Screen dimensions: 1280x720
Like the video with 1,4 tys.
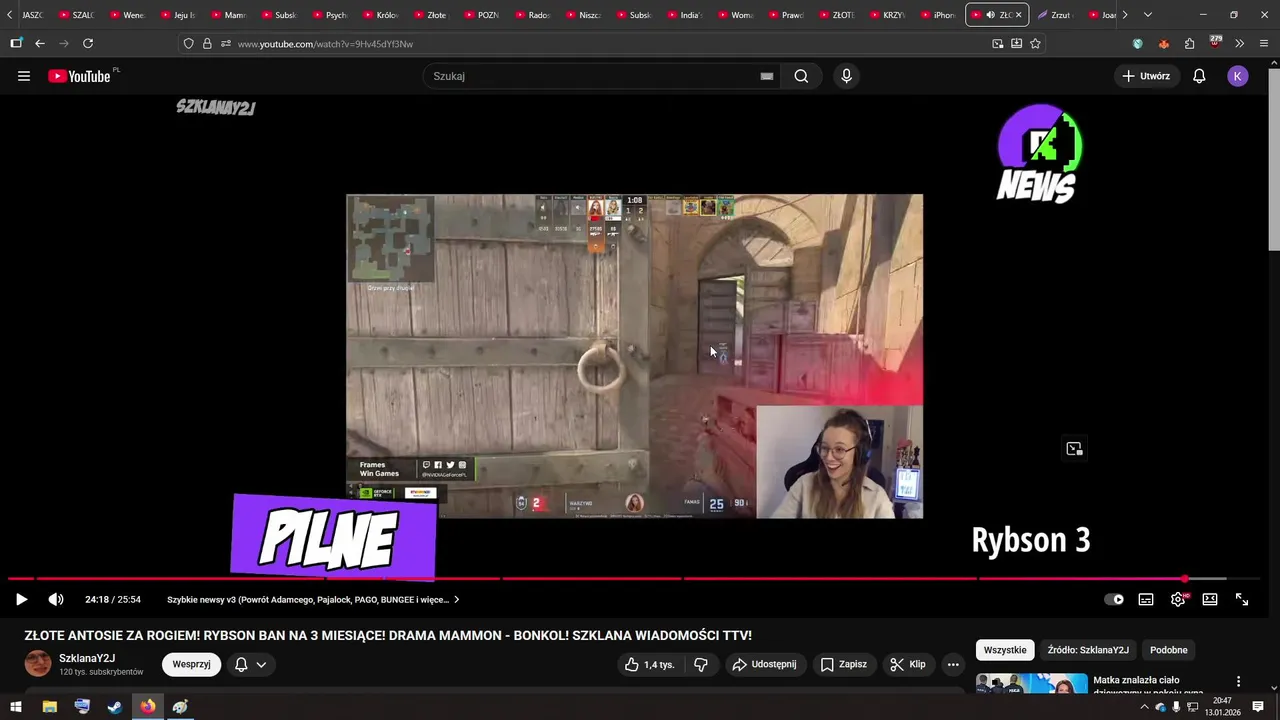click(649, 664)
